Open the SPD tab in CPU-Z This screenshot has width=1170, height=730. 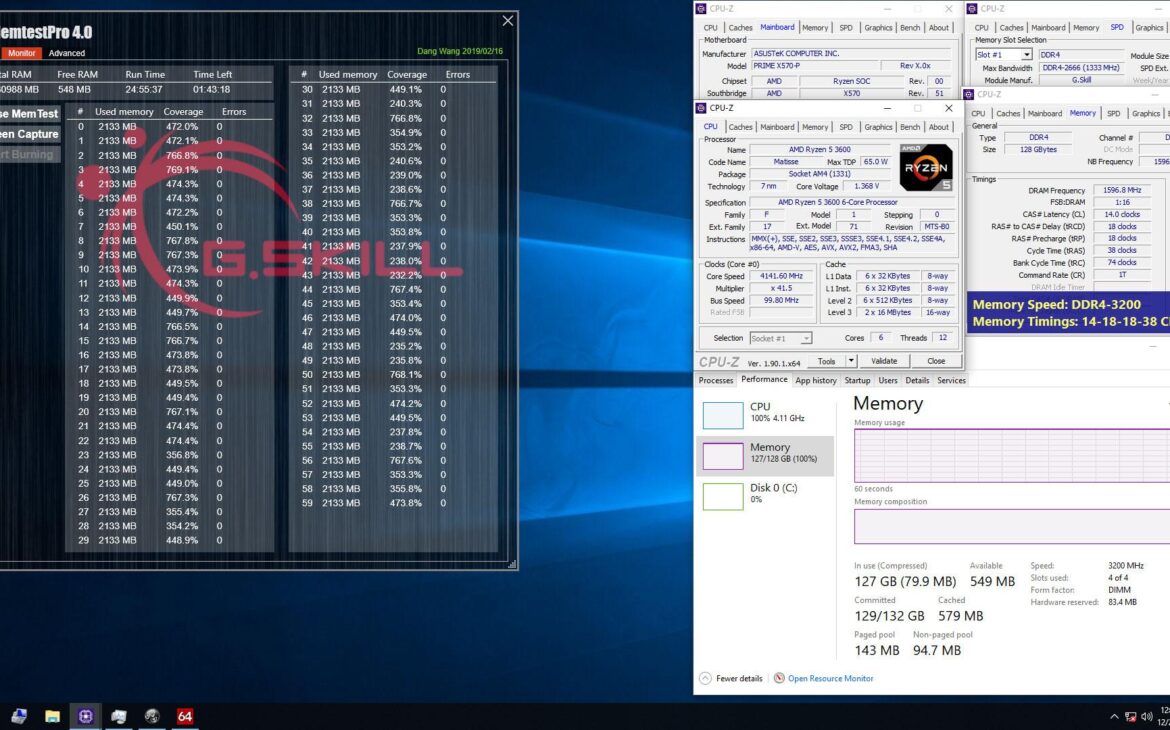click(847, 127)
